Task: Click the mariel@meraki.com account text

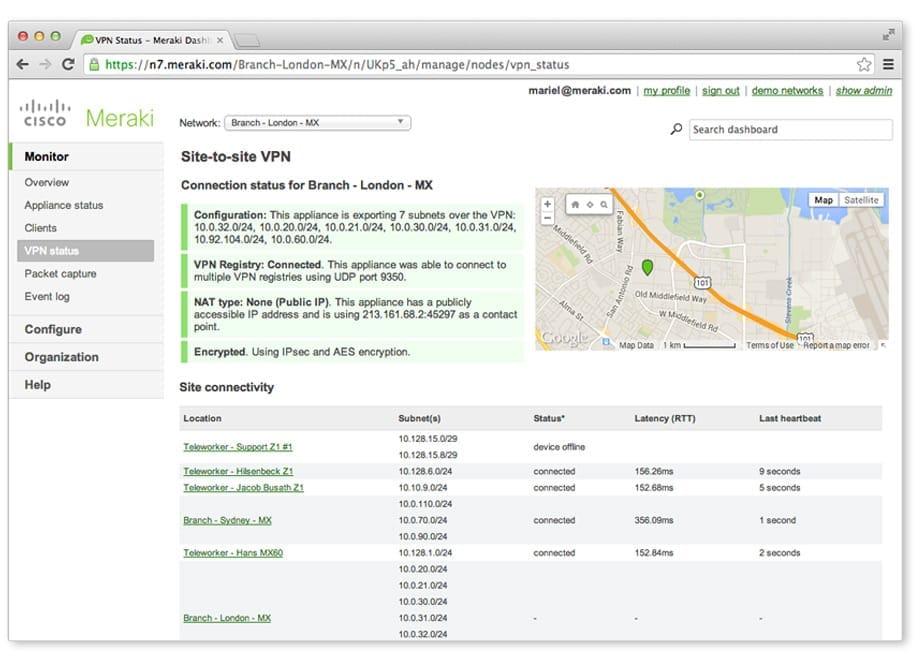Action: tap(580, 90)
